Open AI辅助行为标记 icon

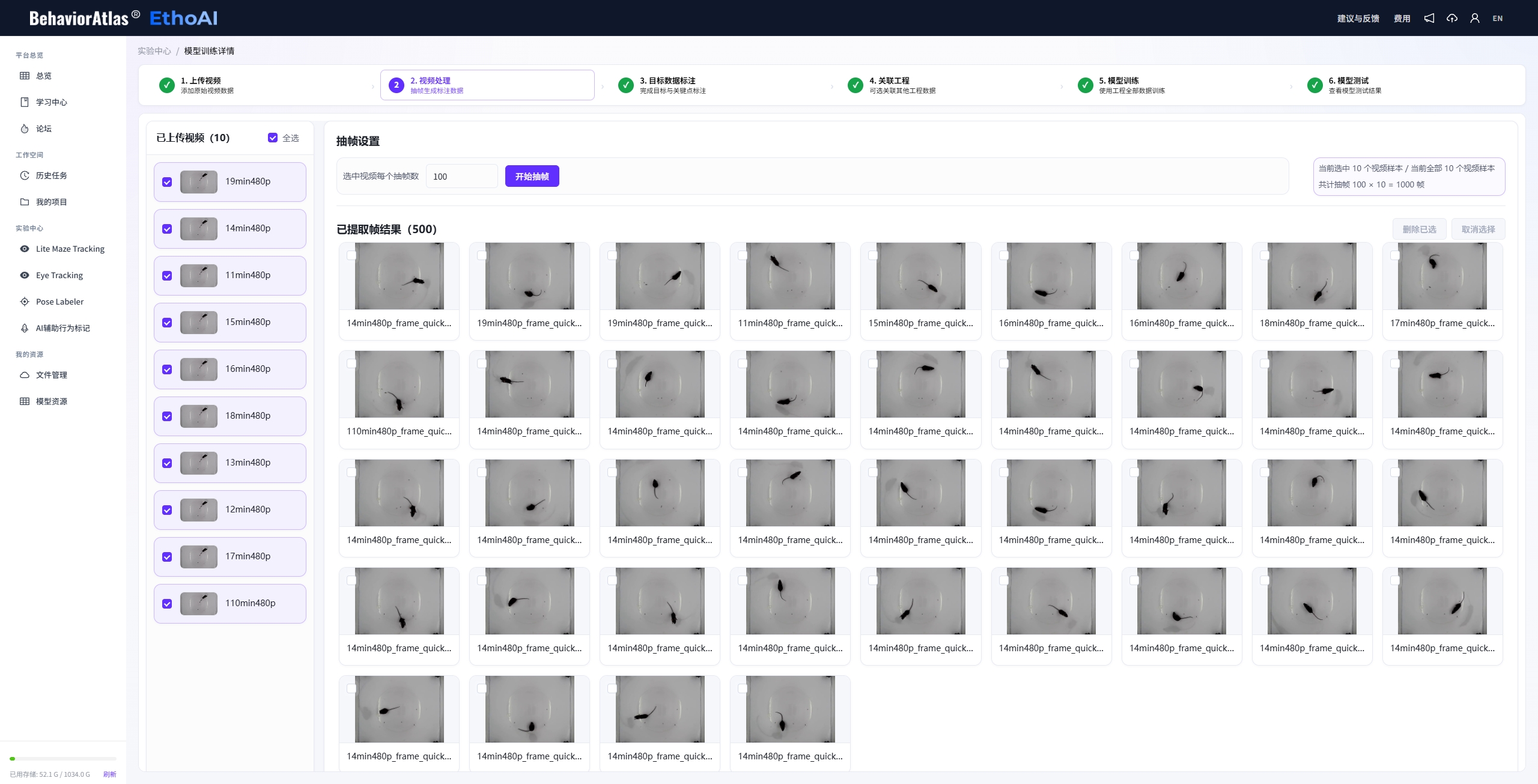click(25, 328)
